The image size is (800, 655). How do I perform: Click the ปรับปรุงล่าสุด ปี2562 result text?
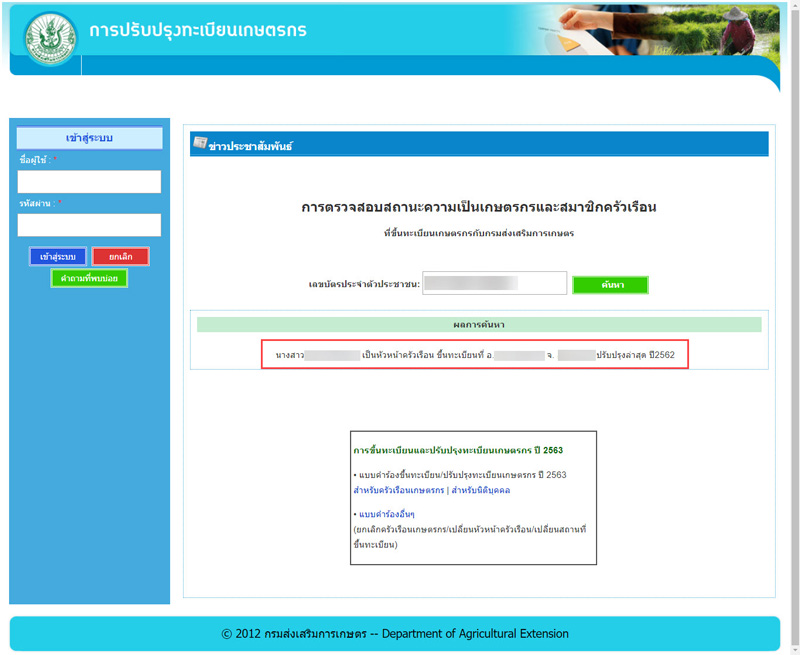pos(635,355)
